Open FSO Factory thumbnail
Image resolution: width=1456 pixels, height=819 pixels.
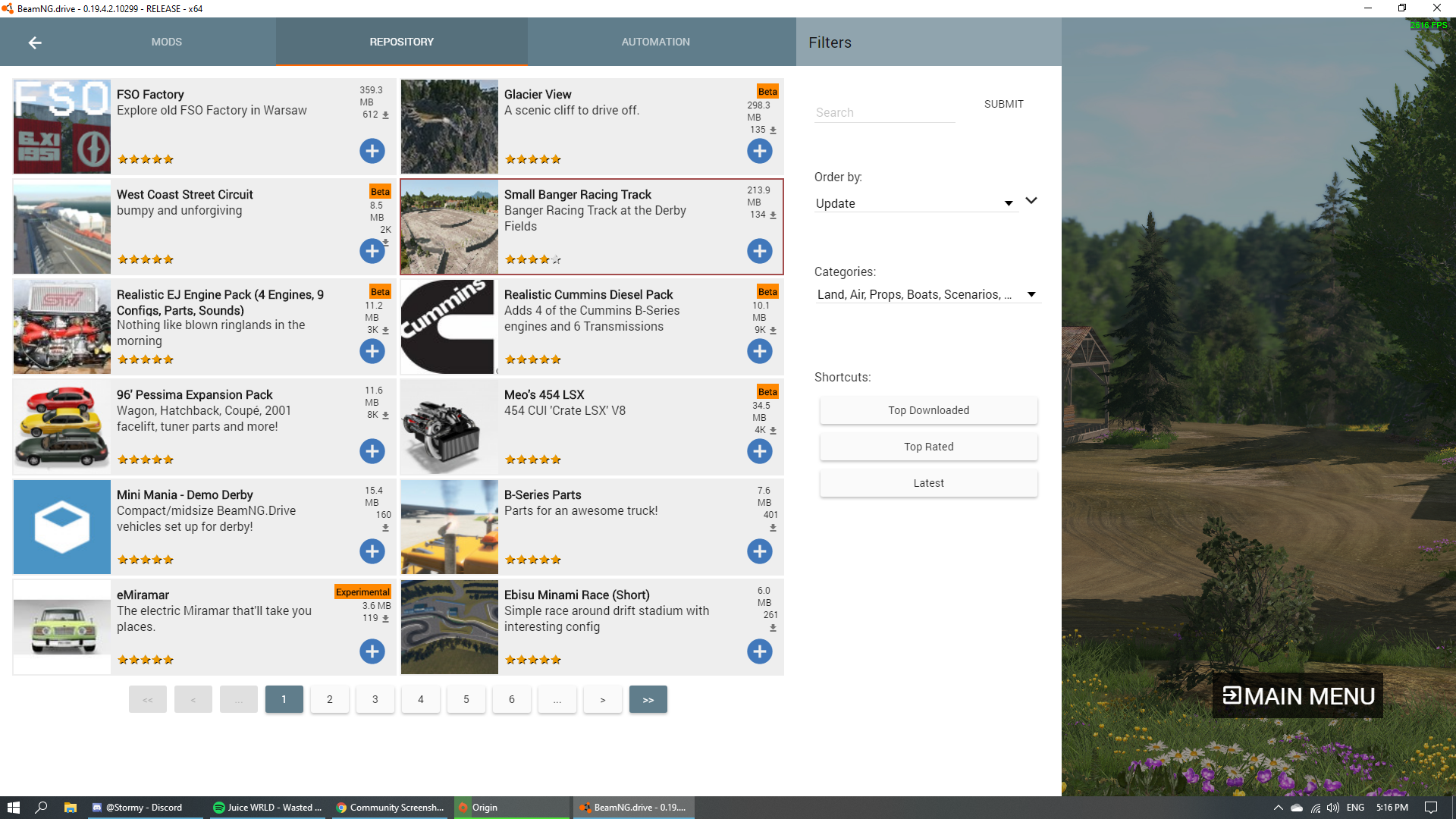point(62,127)
